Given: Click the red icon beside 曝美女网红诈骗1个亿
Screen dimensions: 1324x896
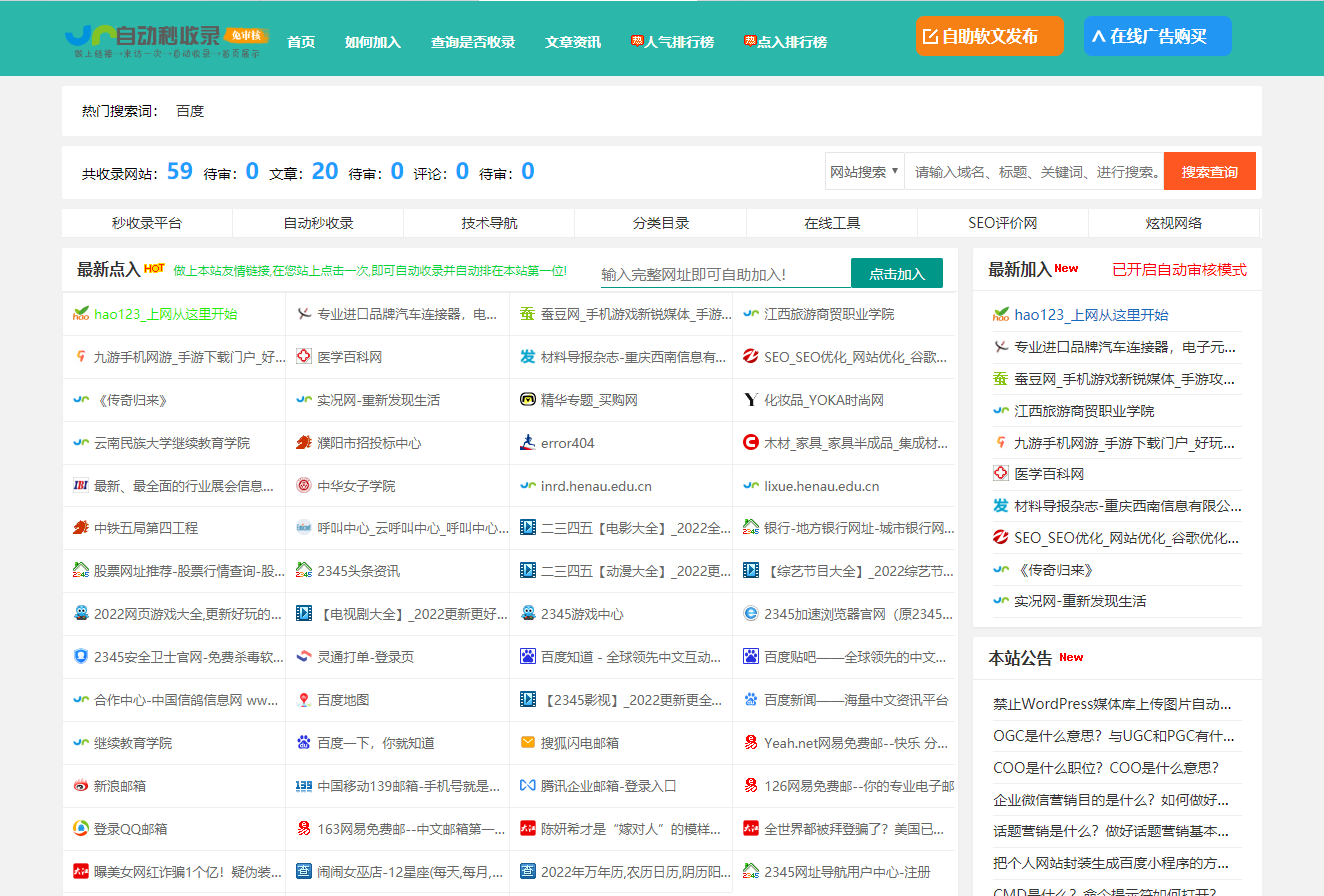Looking at the screenshot, I should (81, 873).
